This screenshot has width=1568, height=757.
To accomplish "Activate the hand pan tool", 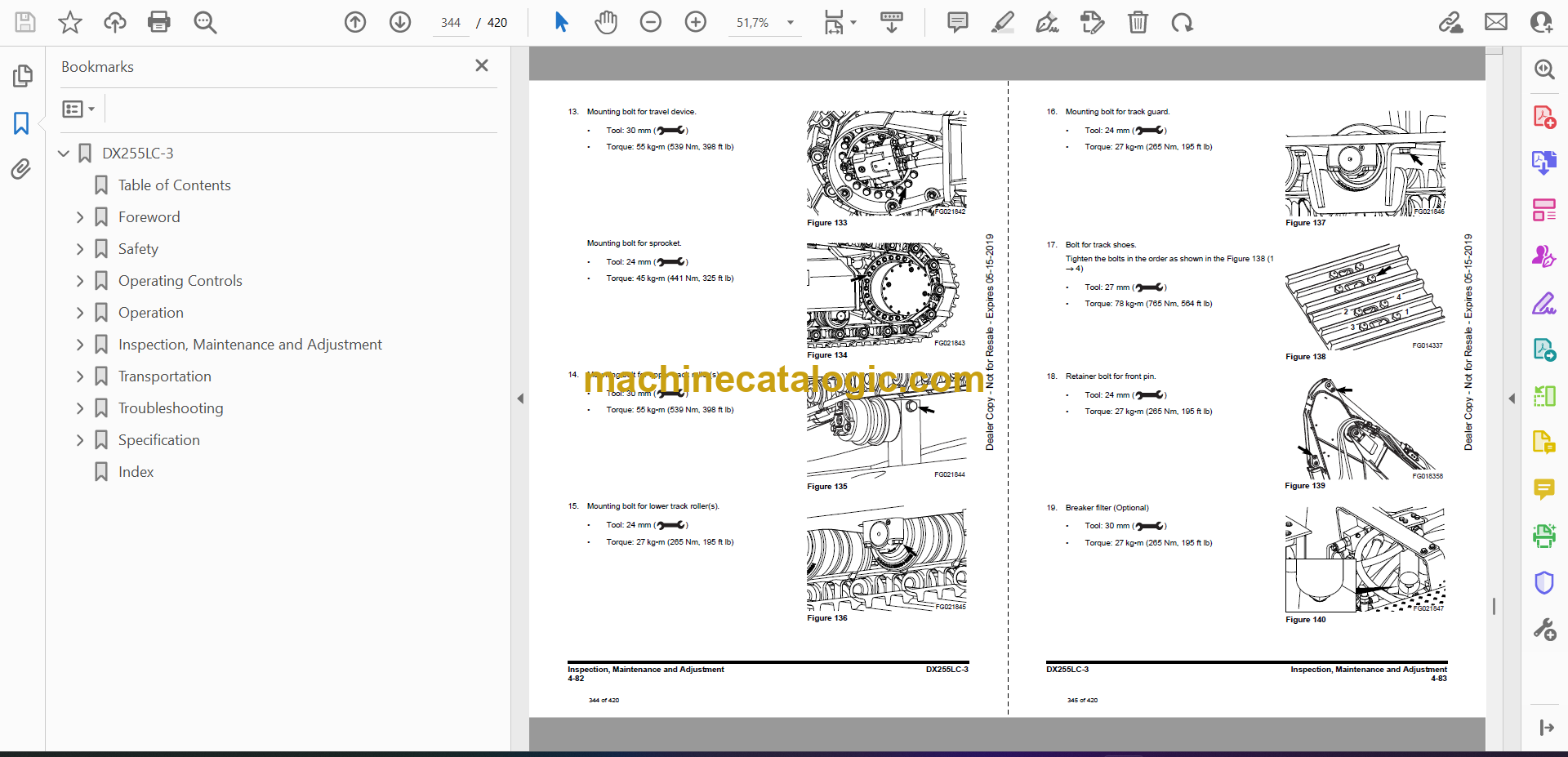I will tap(606, 22).
